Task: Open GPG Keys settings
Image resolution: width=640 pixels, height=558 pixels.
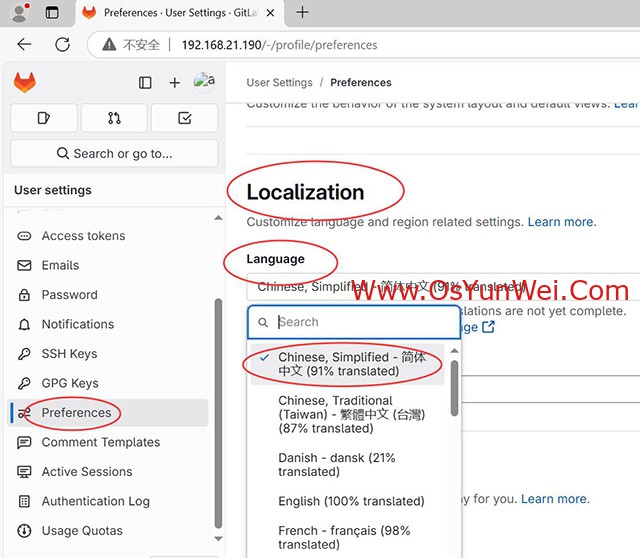Action: click(70, 383)
